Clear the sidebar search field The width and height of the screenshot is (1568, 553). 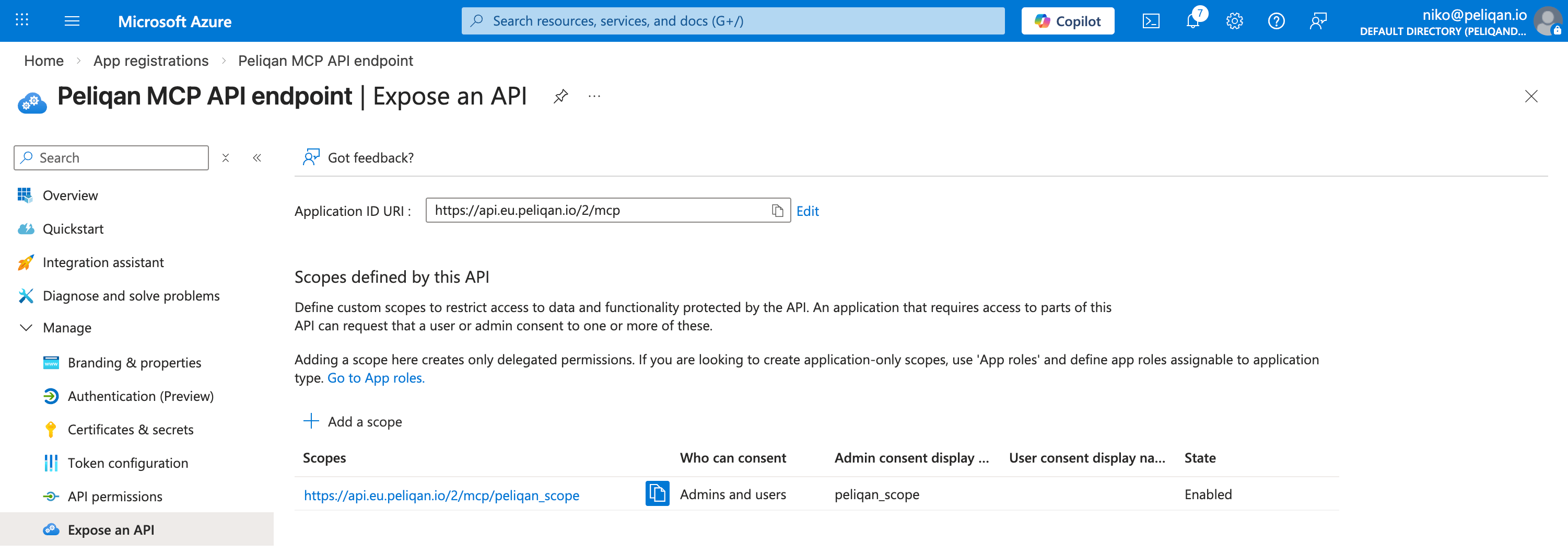pos(225,158)
